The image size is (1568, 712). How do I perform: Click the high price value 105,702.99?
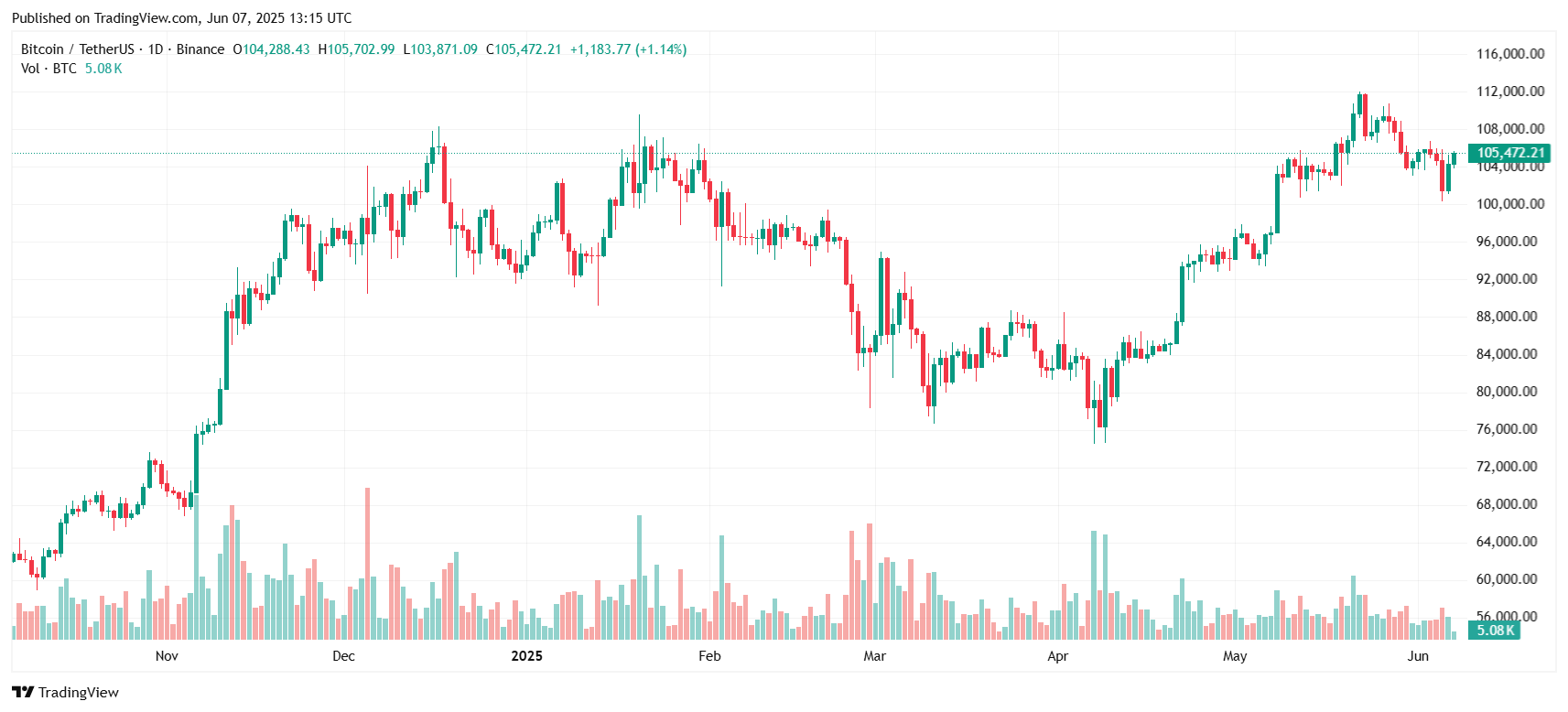coord(362,49)
